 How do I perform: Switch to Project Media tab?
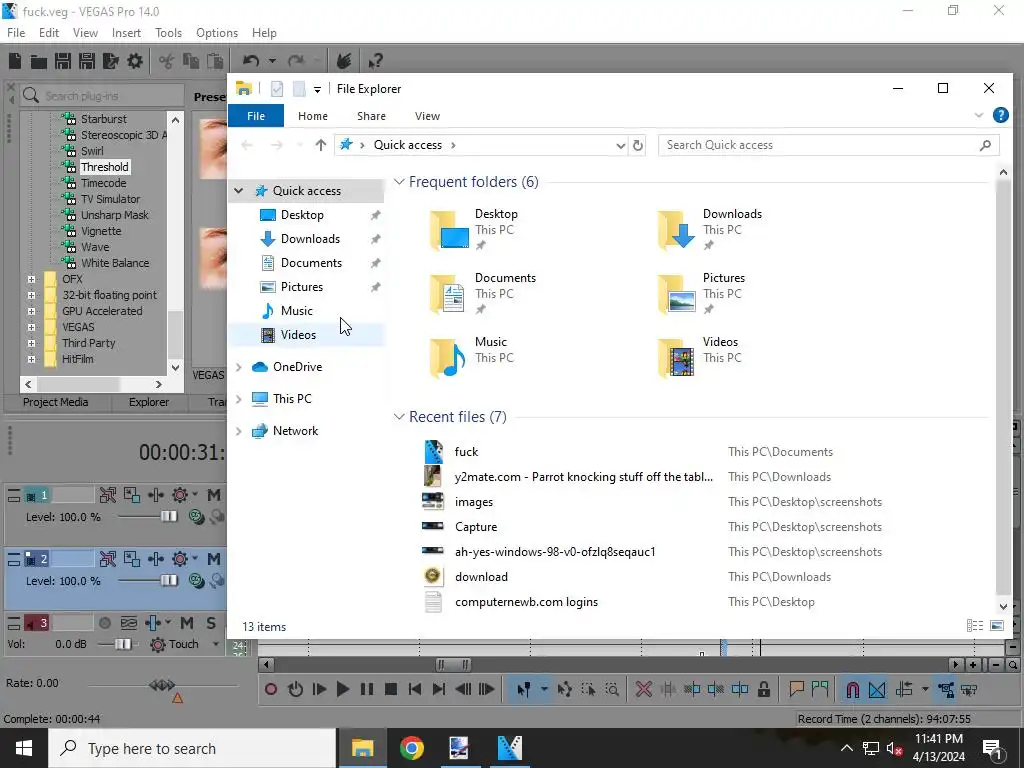(56, 402)
